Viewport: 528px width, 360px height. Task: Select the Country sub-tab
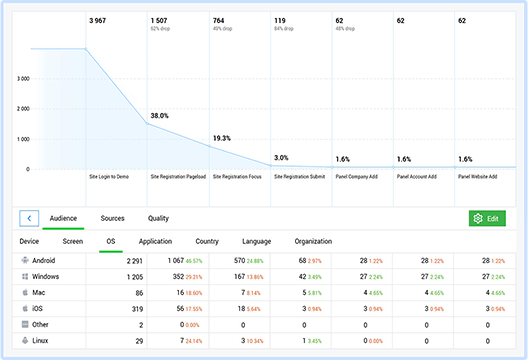pyautogui.click(x=207, y=241)
